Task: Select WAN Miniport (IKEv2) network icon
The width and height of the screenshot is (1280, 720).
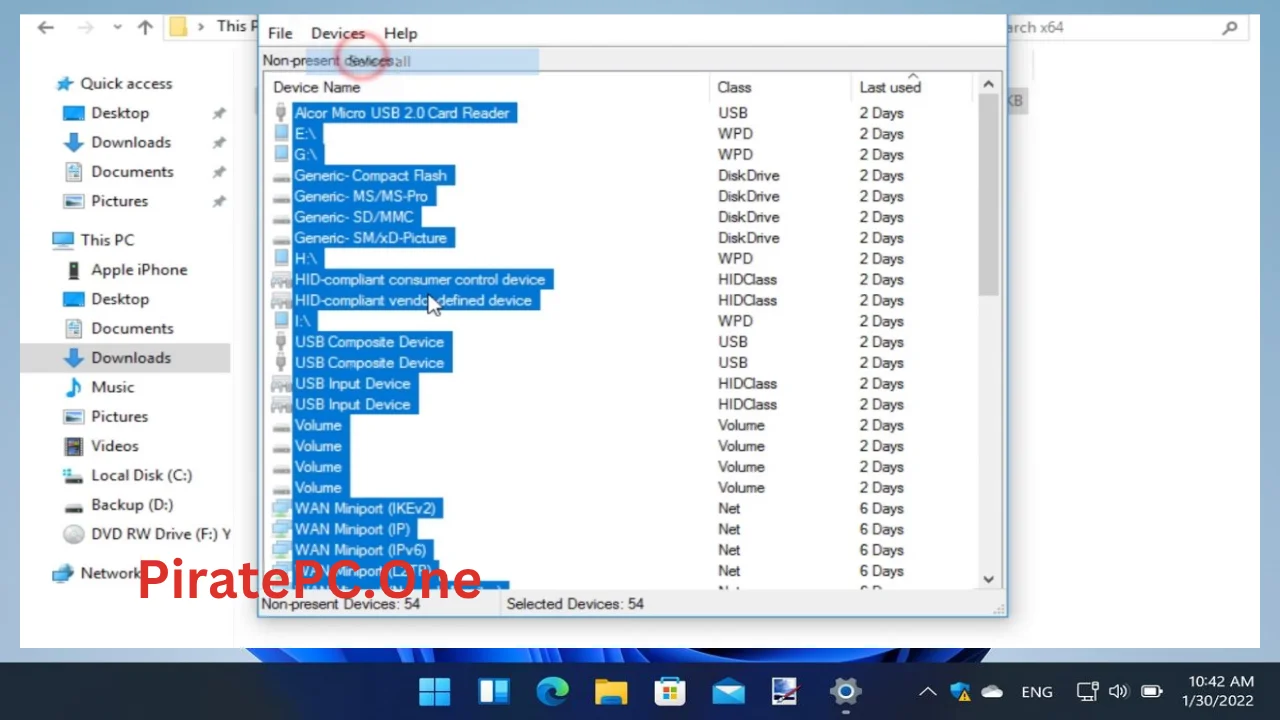Action: 281,508
